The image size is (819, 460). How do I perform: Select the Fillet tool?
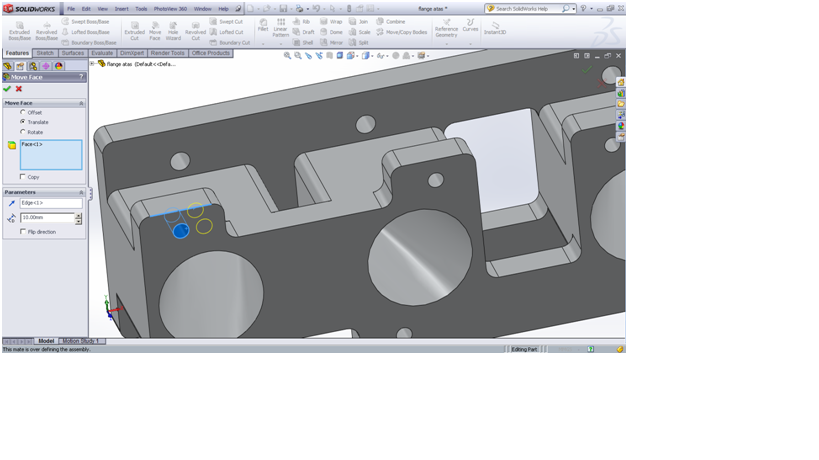263,25
